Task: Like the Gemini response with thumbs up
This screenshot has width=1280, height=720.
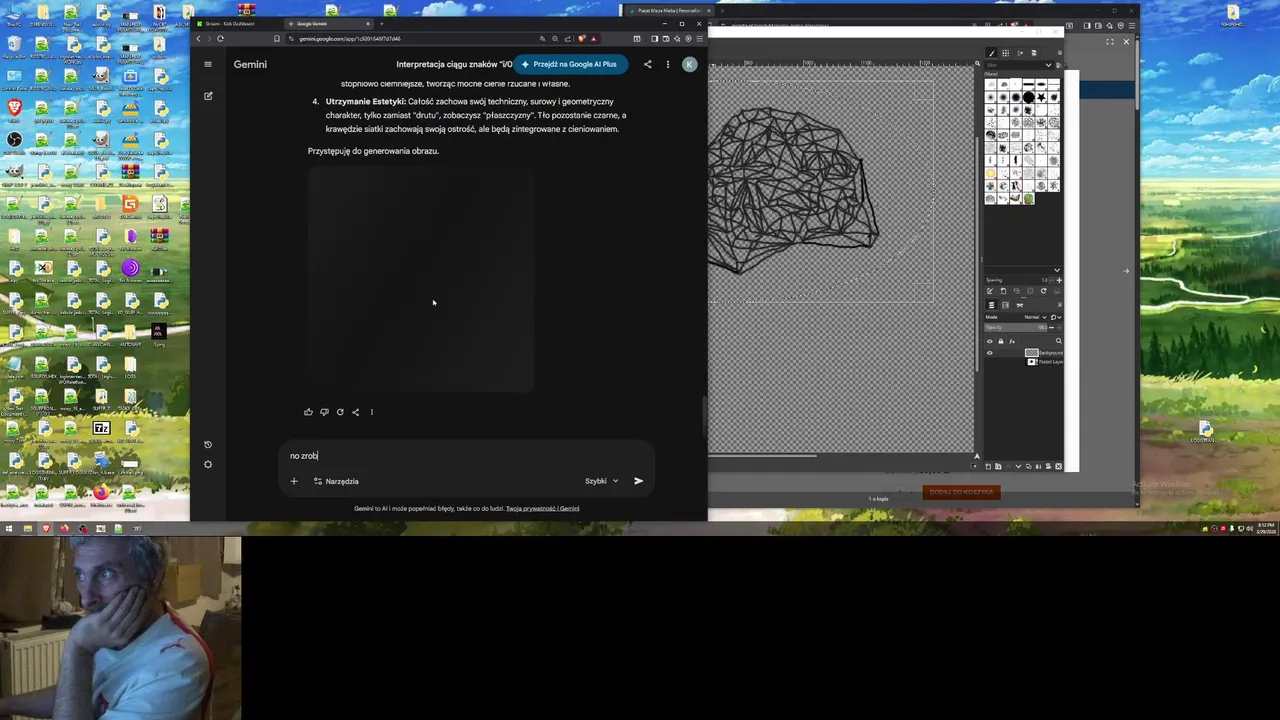Action: (x=308, y=412)
